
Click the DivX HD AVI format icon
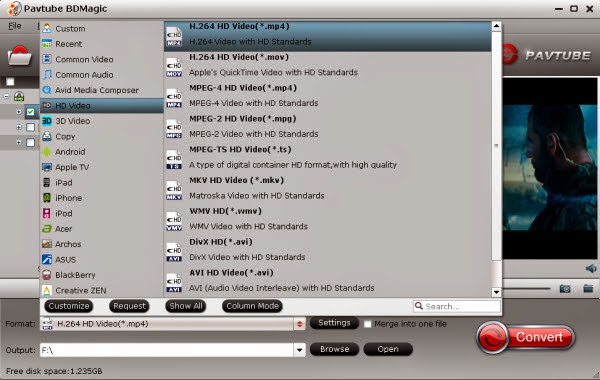174,252
